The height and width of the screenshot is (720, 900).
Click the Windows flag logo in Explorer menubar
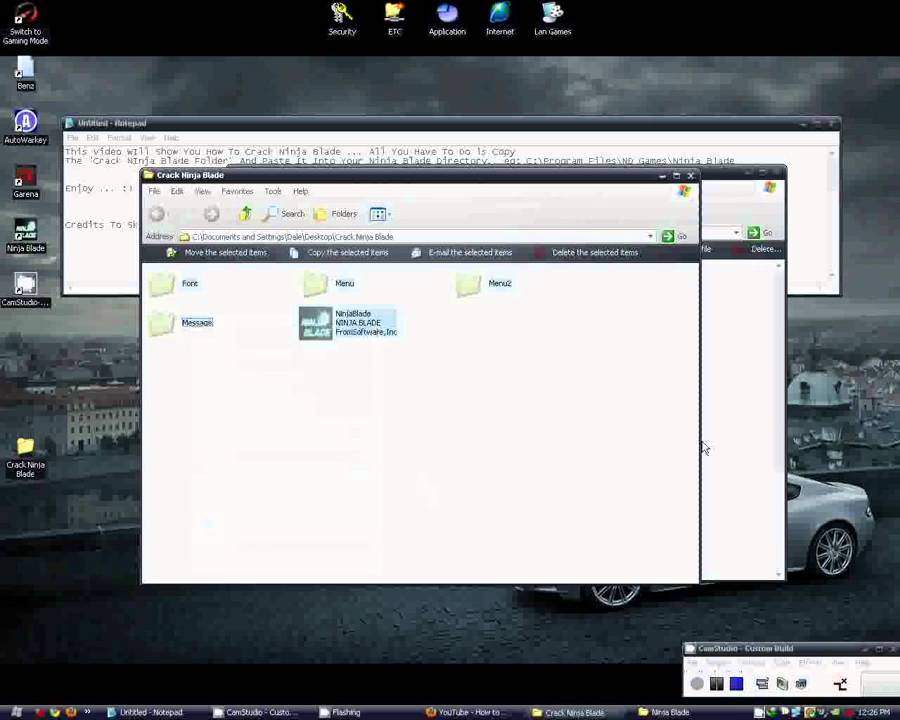pos(684,191)
